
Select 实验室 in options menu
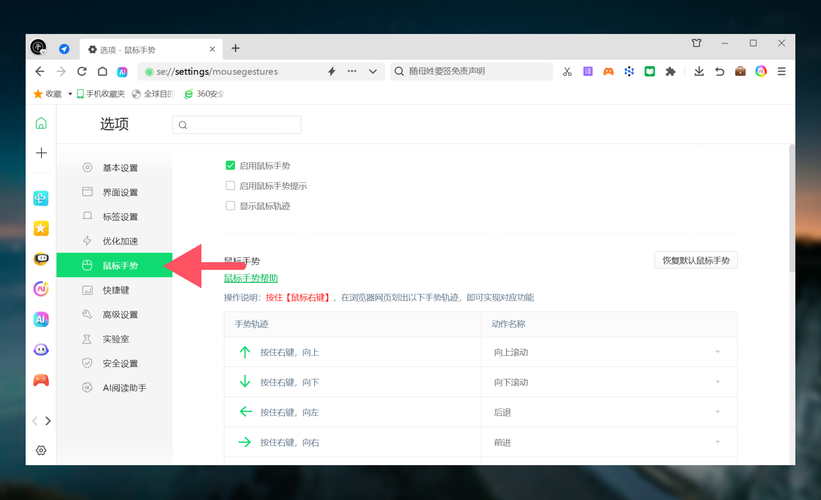115,339
